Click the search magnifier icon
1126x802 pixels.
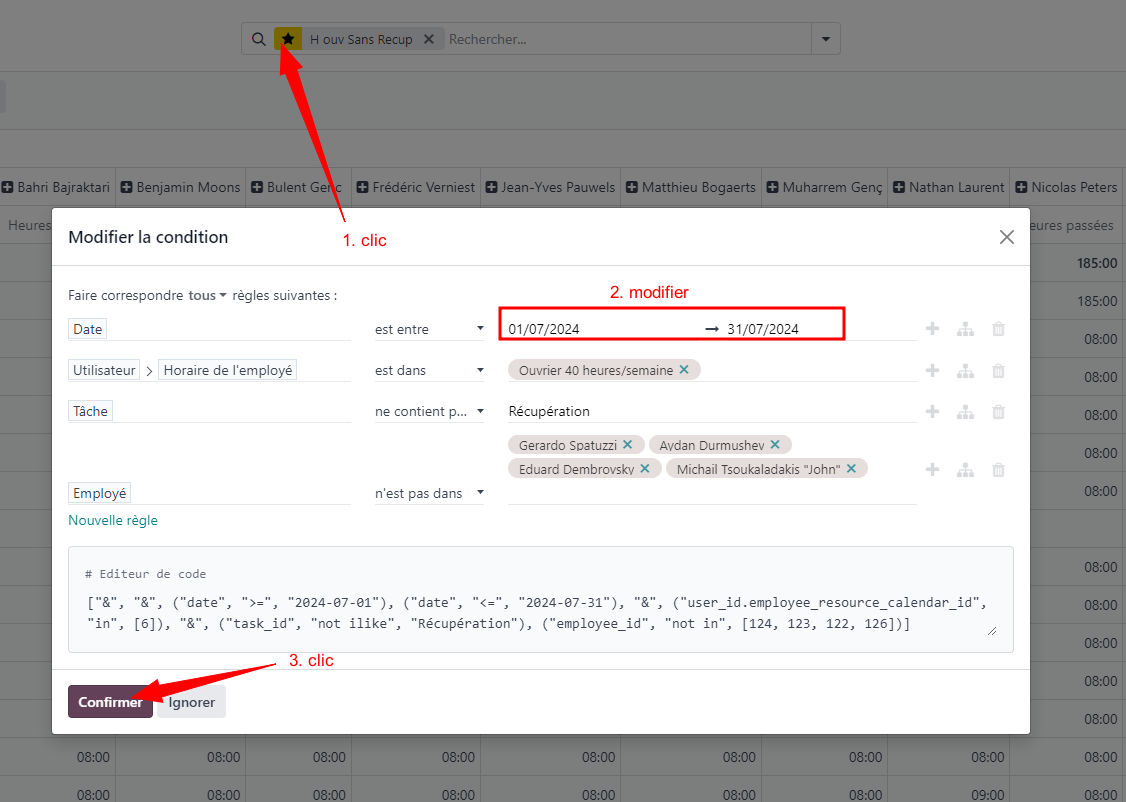(258, 39)
